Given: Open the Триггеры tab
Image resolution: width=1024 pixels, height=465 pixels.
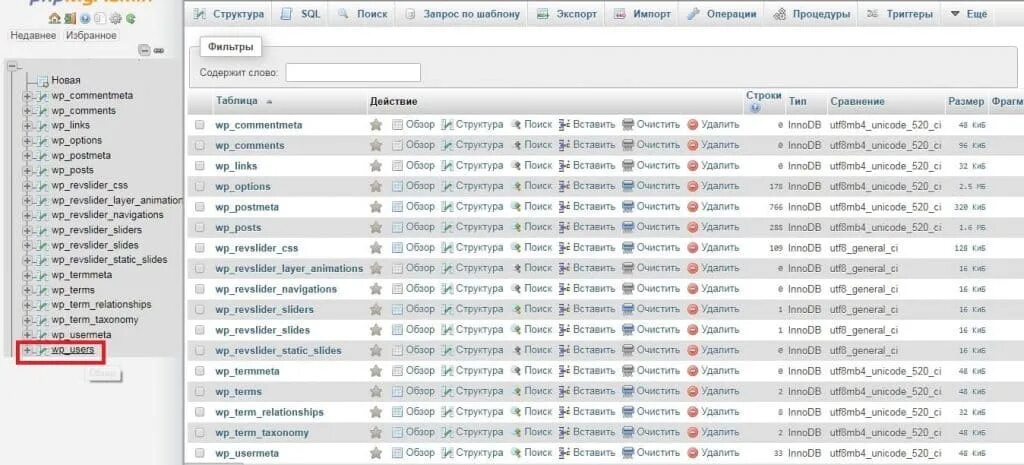Looking at the screenshot, I should coord(899,14).
